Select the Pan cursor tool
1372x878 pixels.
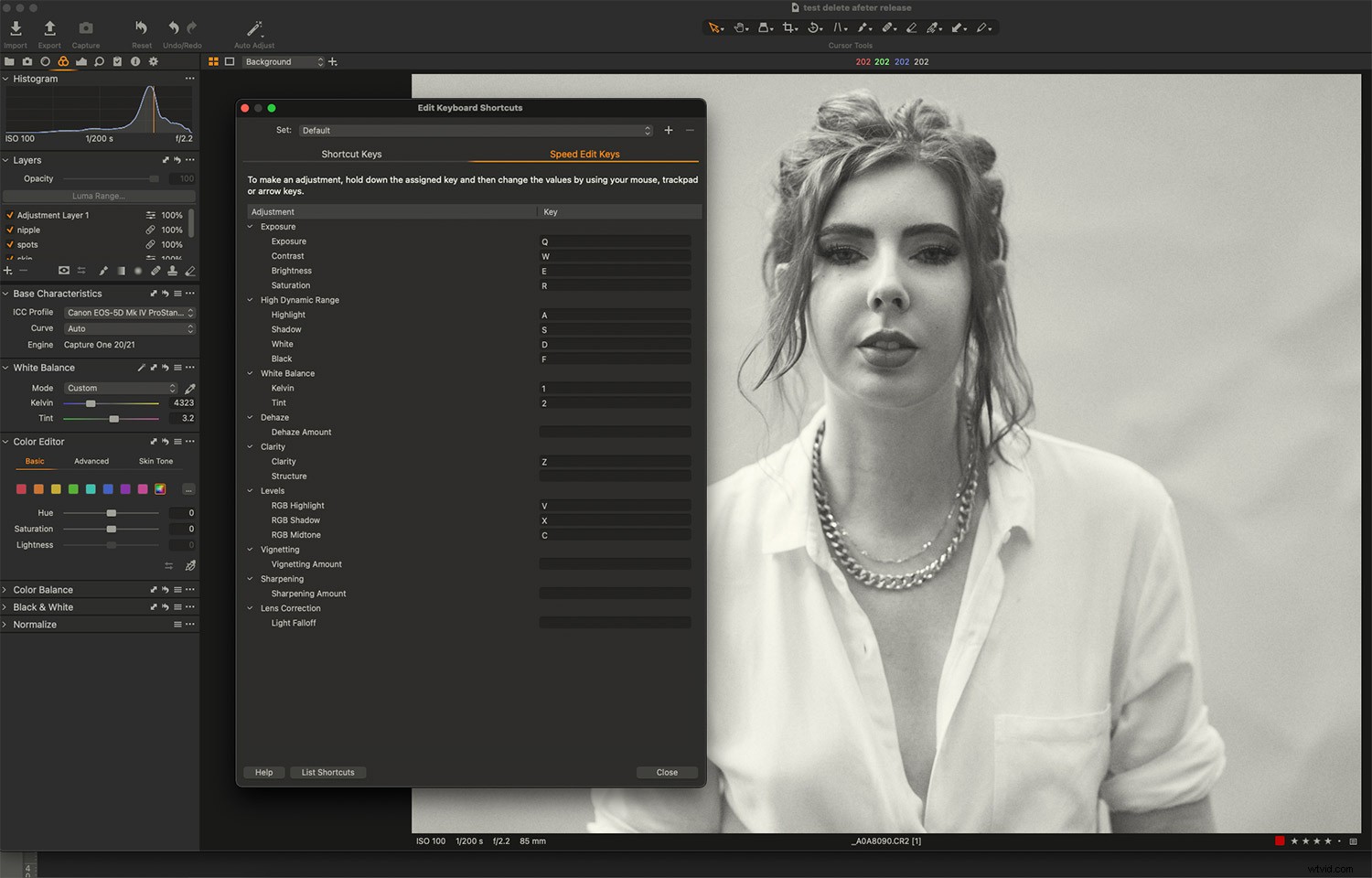click(741, 27)
